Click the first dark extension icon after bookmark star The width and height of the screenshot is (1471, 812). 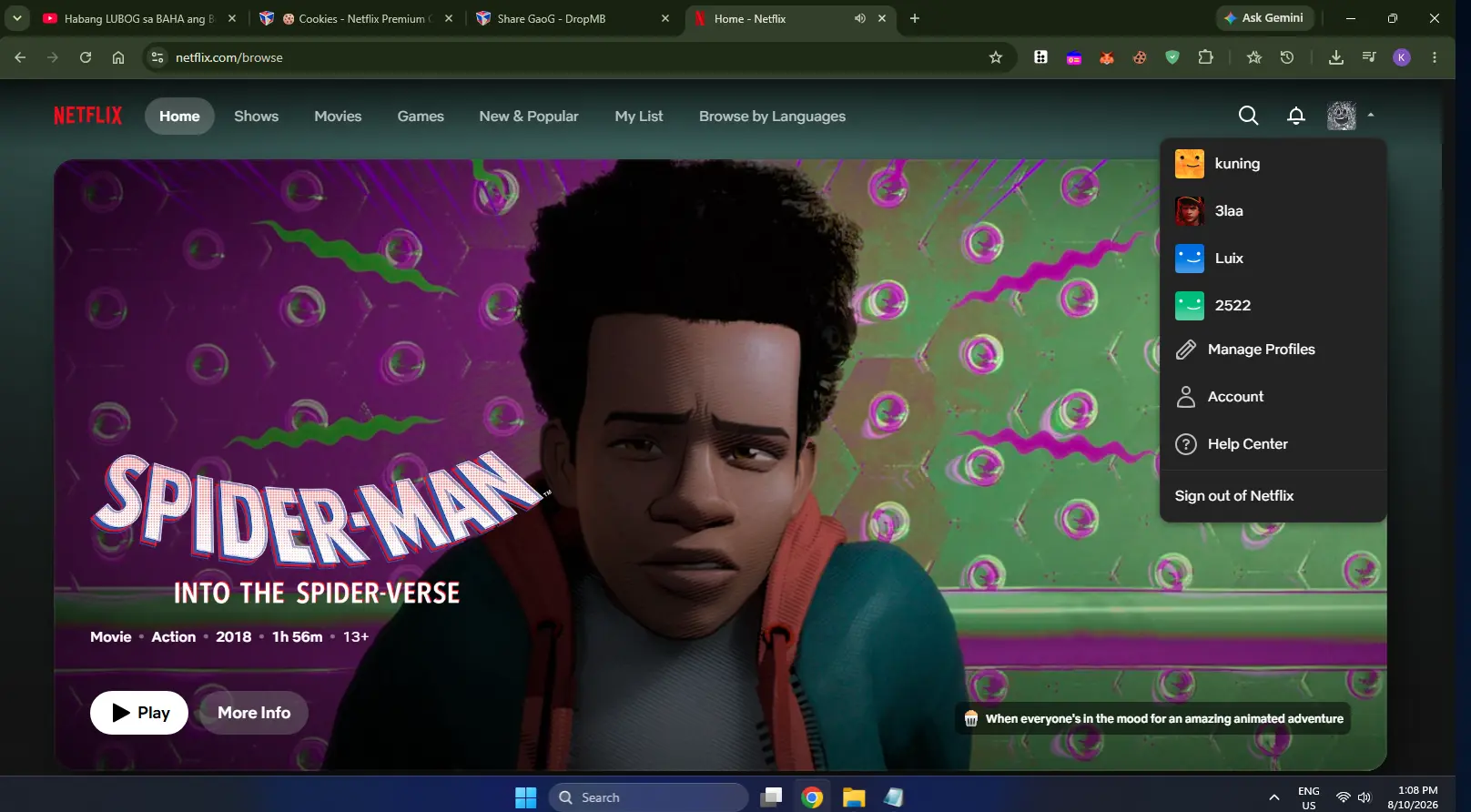1040,57
